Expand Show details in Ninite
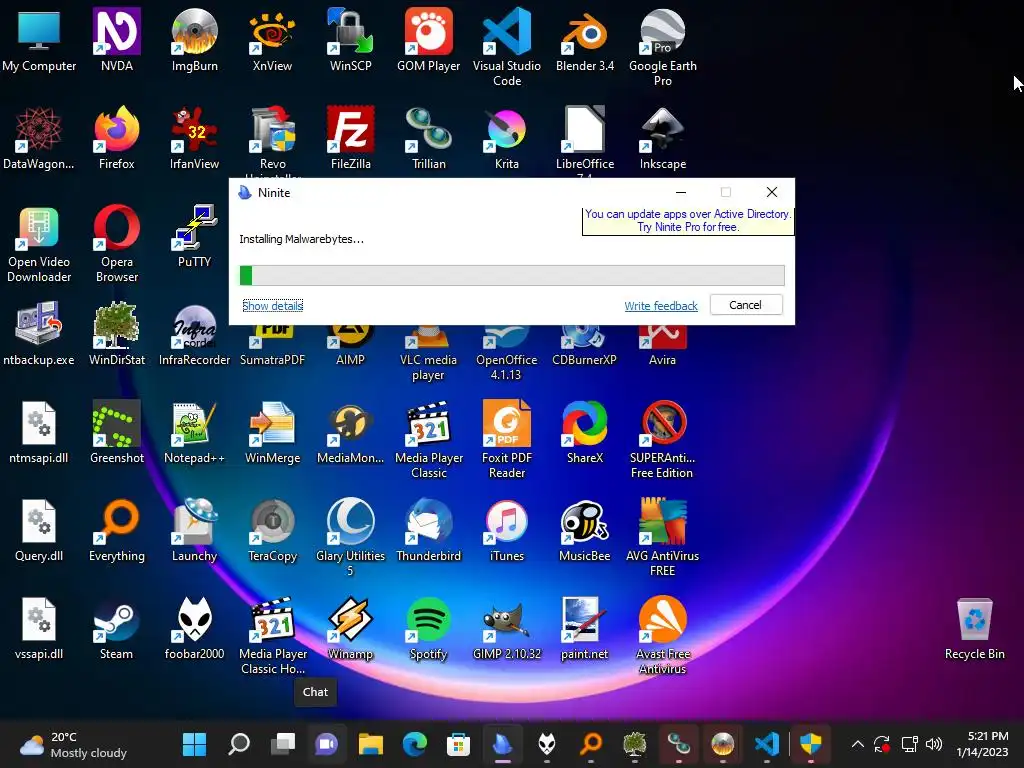1024x768 pixels. pyautogui.click(x=272, y=306)
